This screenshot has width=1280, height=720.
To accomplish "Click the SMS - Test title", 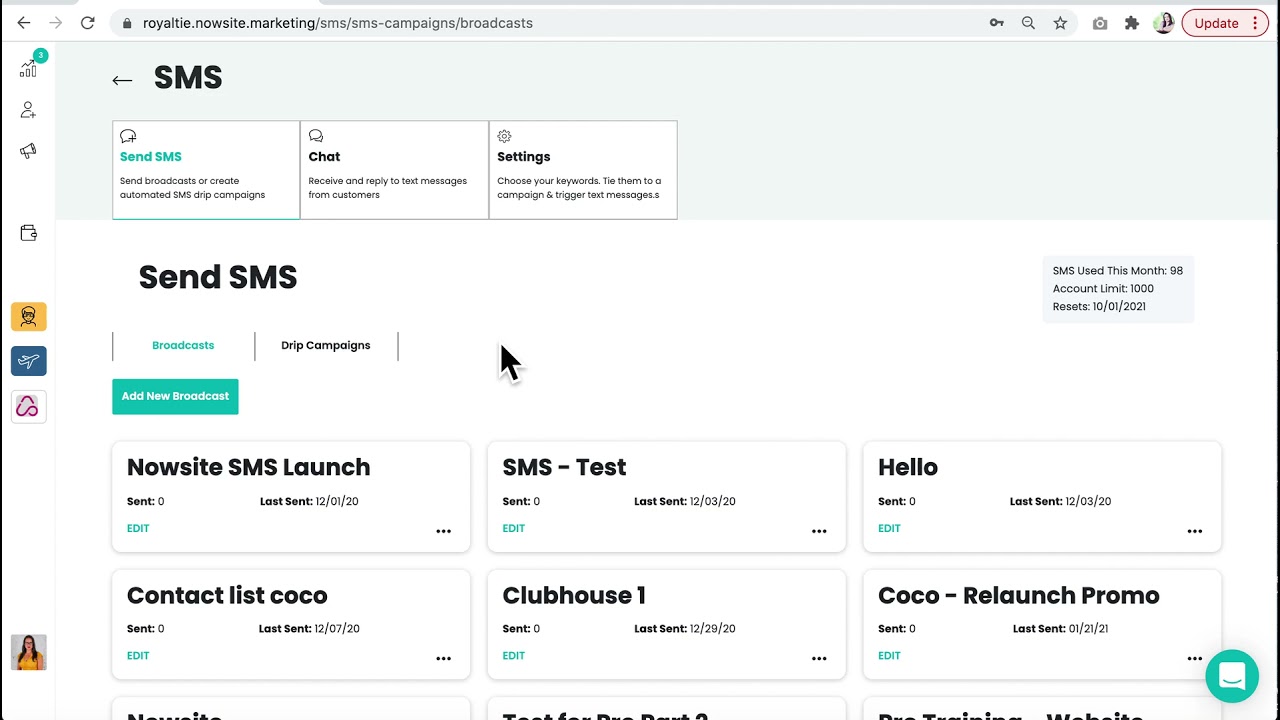I will pos(564,467).
